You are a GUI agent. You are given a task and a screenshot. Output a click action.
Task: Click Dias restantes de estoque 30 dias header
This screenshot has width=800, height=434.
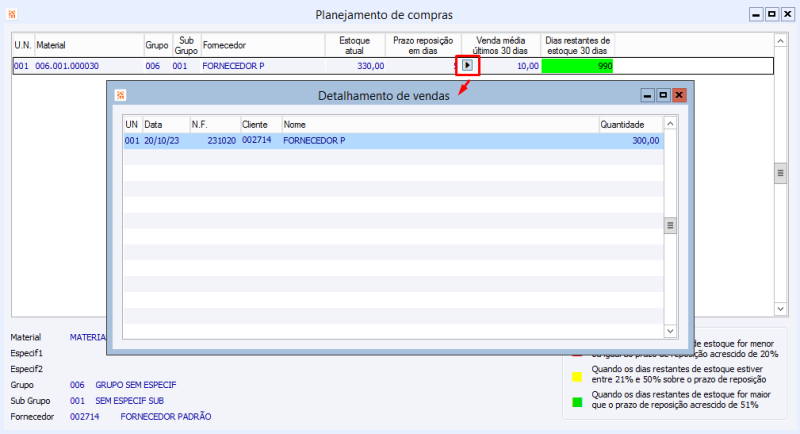[x=578, y=45]
